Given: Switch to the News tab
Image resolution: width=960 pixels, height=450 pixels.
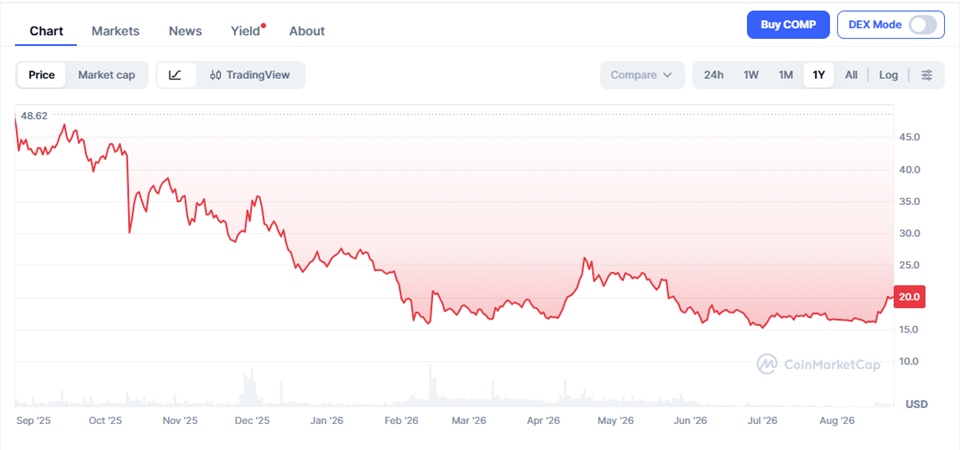Looking at the screenshot, I should (x=186, y=31).
